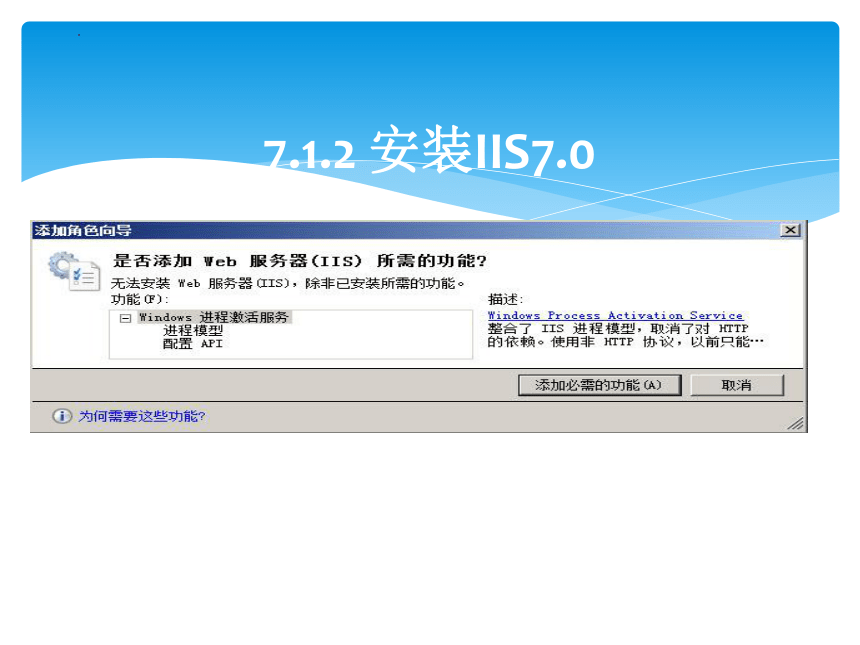Click the description text 整合了 IIS 进程模型
Screen dimensions: 860x645
[561, 329]
